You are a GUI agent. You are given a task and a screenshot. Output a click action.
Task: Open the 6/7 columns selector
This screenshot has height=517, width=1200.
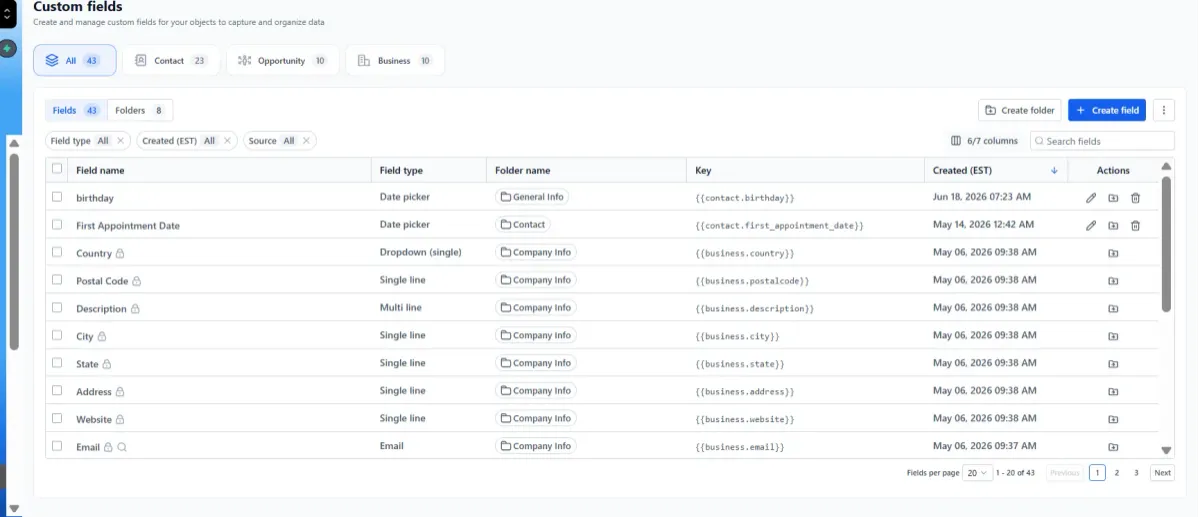(984, 141)
